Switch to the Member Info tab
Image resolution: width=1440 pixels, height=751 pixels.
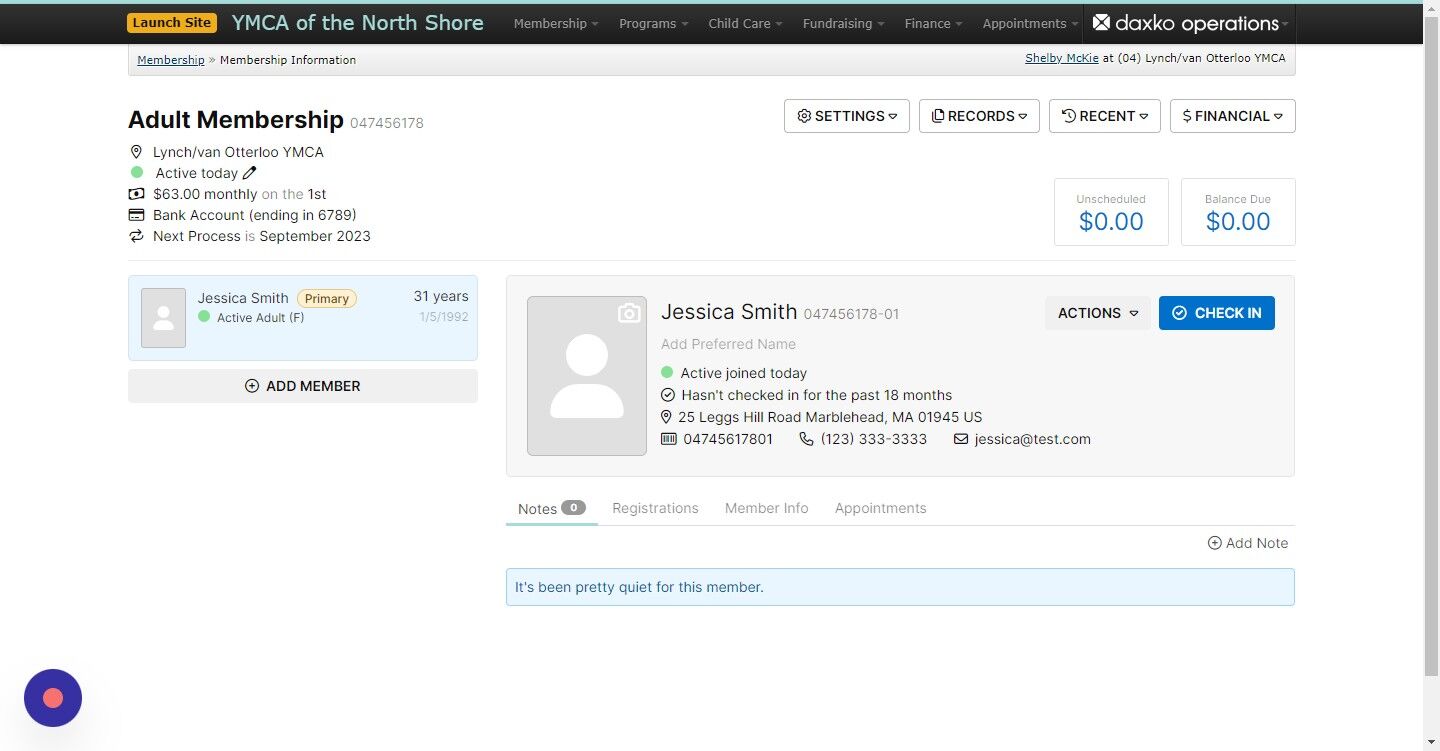pos(766,508)
